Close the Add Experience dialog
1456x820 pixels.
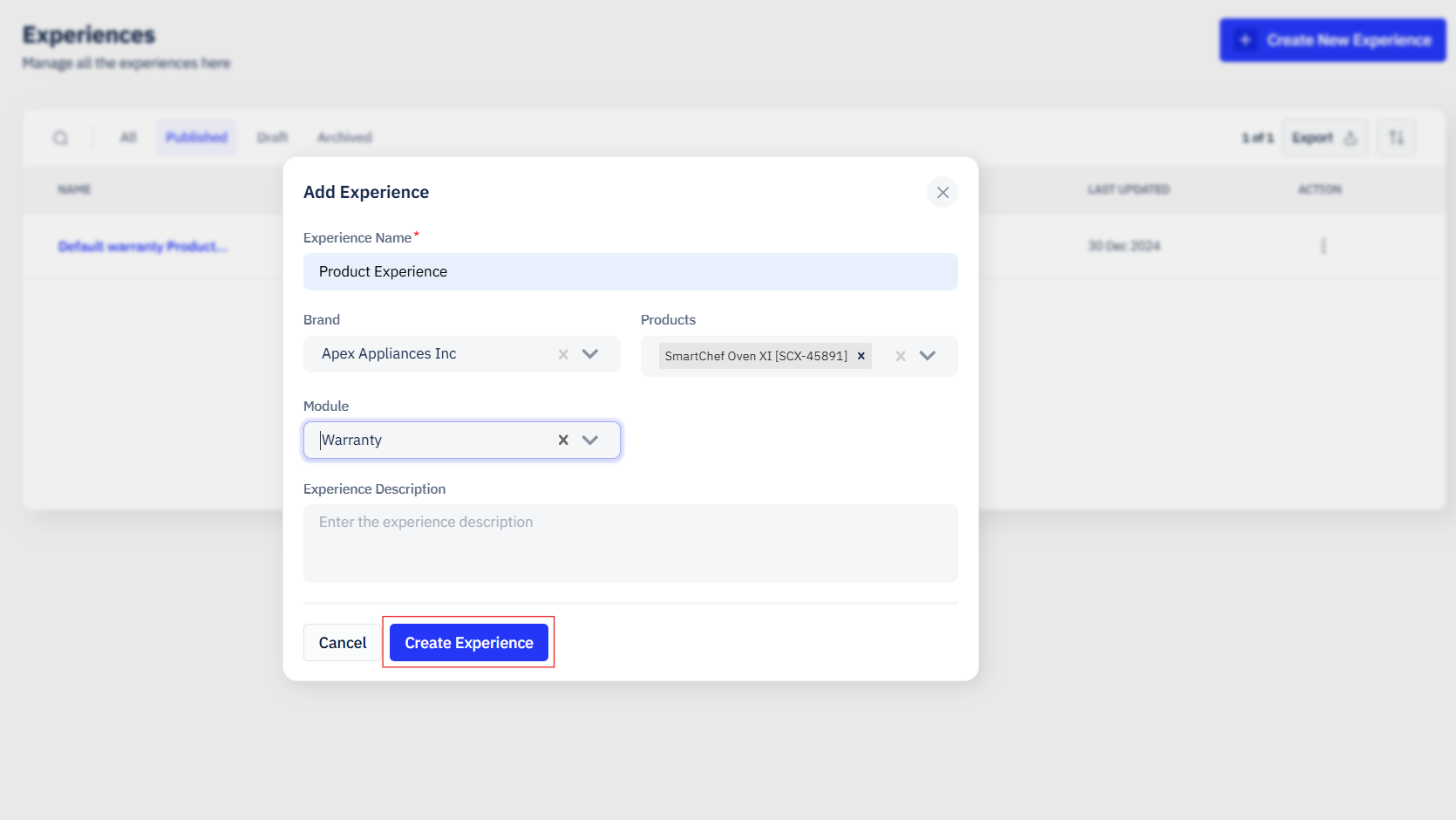[942, 192]
